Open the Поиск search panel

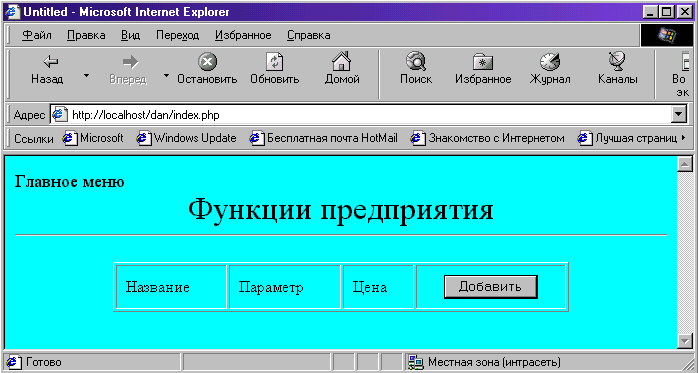pyautogui.click(x=416, y=61)
